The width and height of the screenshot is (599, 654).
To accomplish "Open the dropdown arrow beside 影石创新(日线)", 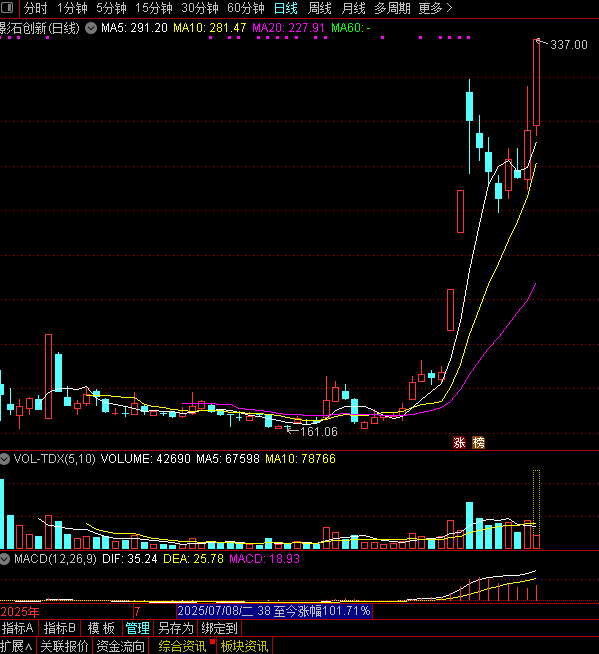I will pos(91,28).
